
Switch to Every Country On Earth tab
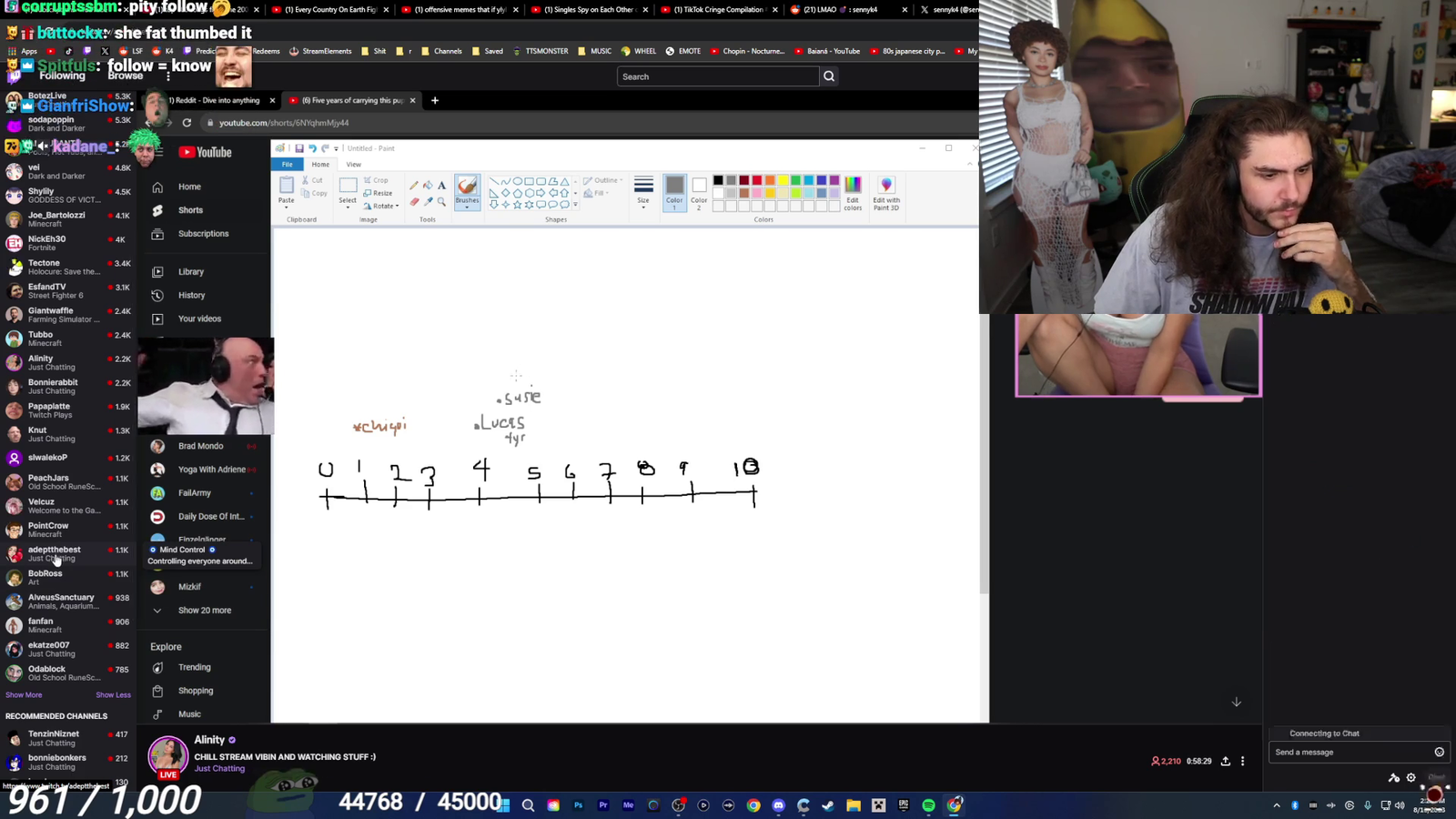pos(330,10)
